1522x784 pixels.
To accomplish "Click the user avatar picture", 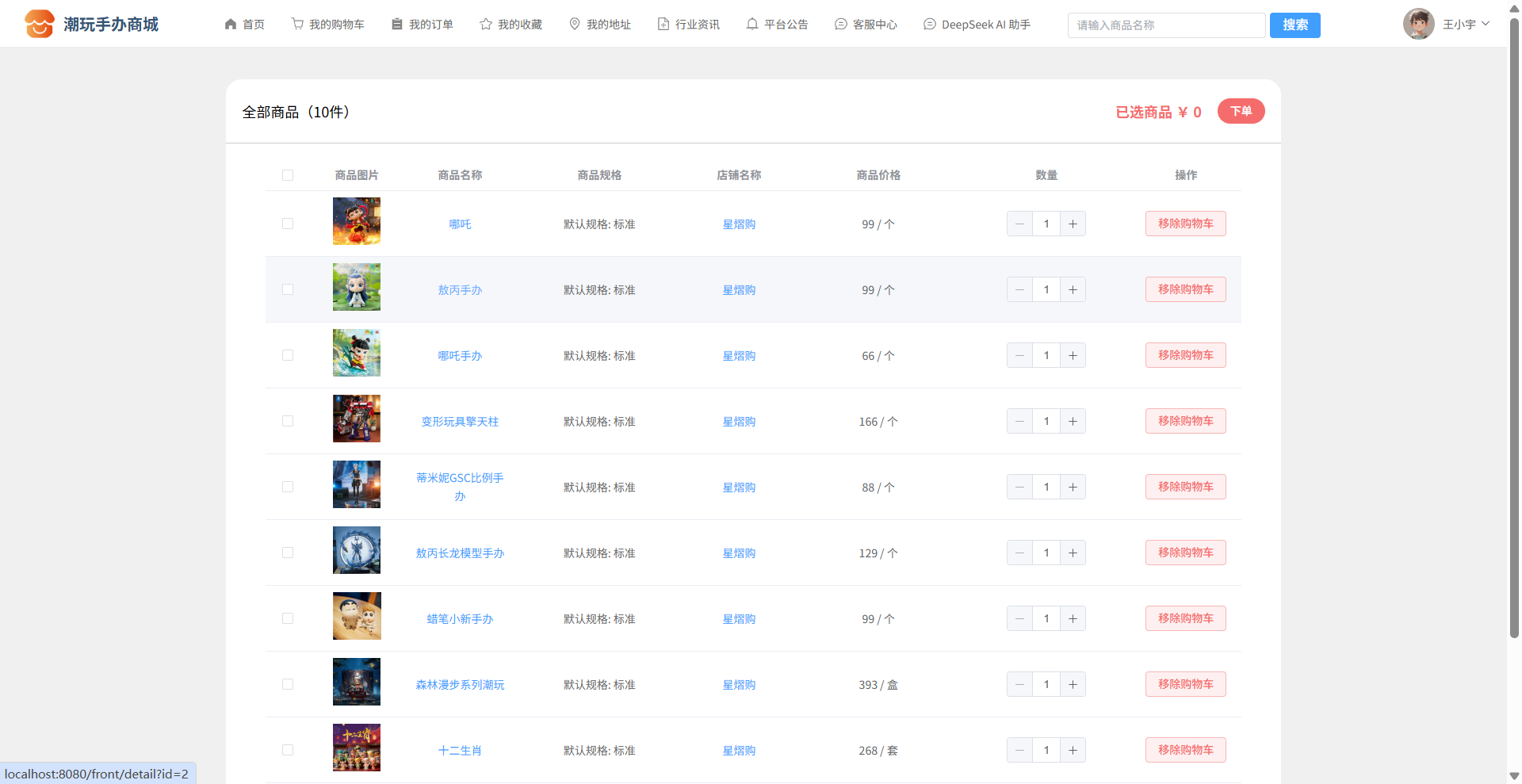I will coord(1418,24).
